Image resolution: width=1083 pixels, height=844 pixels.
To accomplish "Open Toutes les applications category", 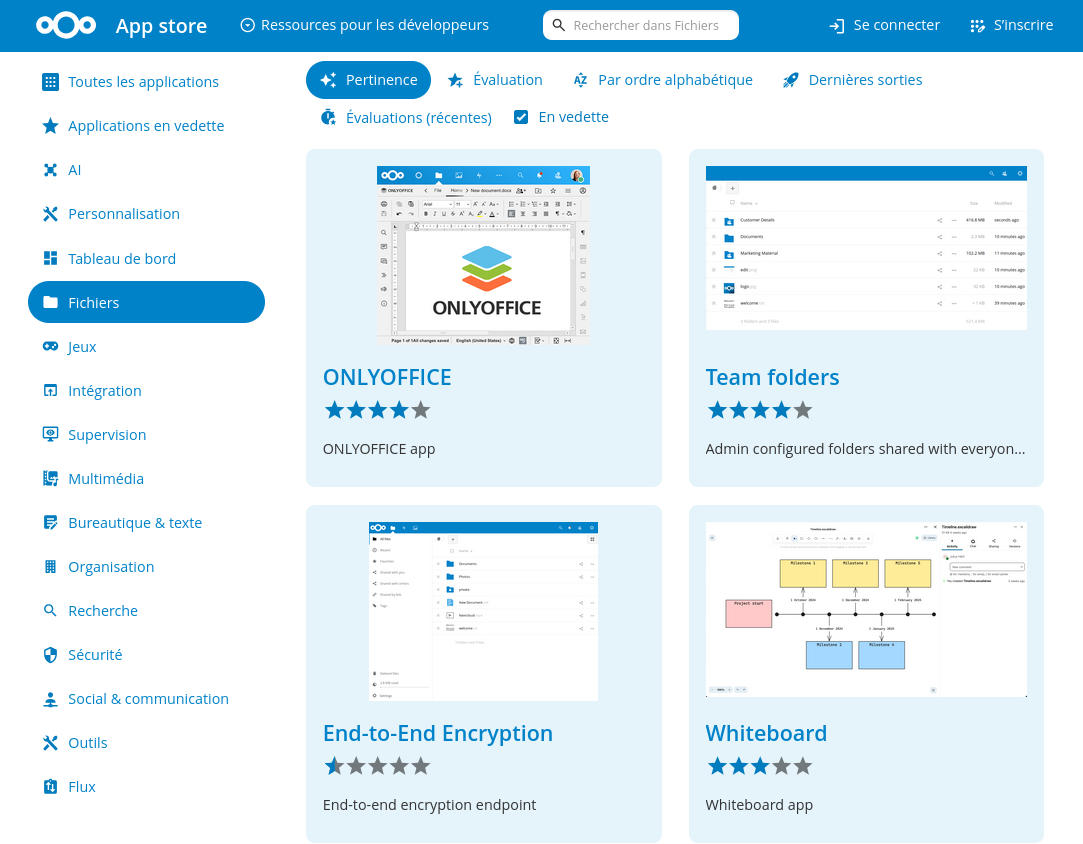I will pos(143,82).
